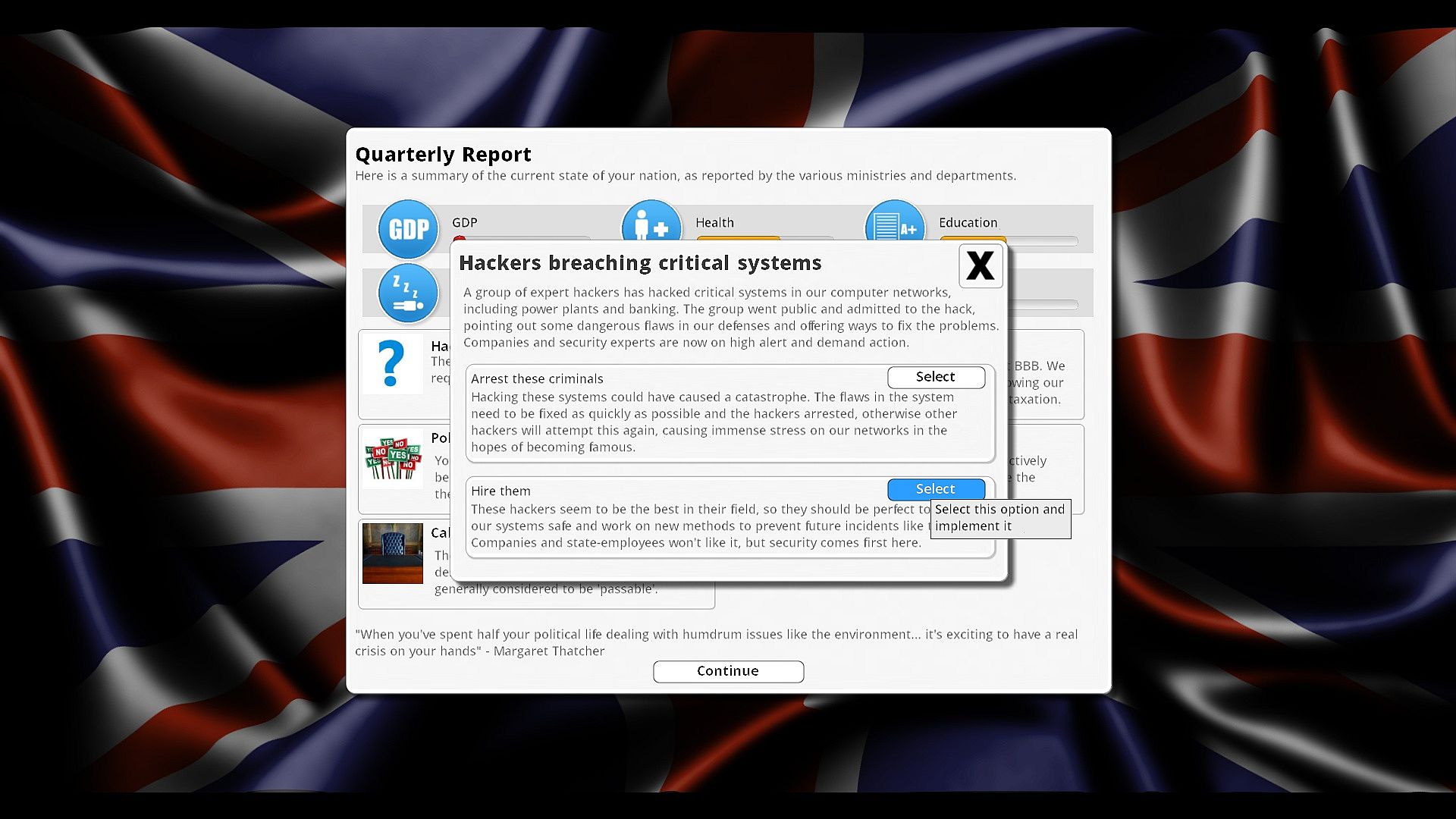This screenshot has width=1456, height=819.
Task: Click the Quarterly Report title
Action: [x=443, y=154]
